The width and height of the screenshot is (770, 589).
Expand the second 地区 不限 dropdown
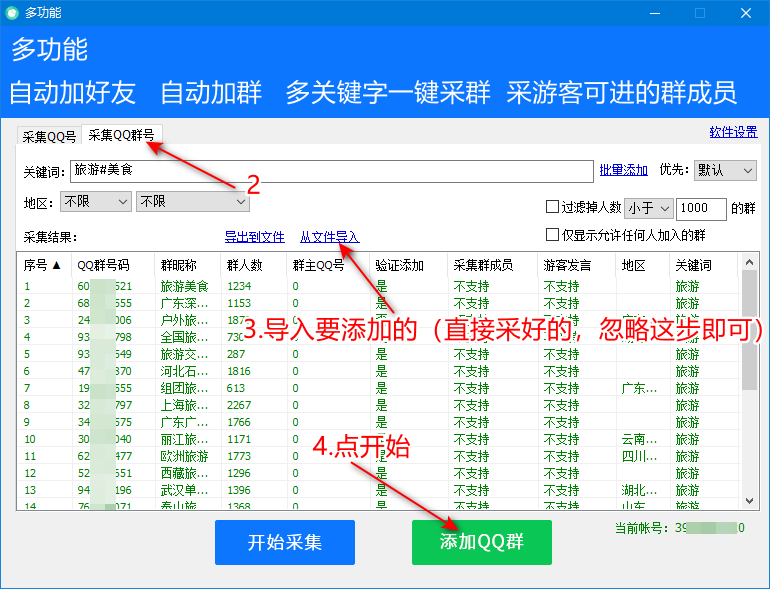click(x=192, y=202)
